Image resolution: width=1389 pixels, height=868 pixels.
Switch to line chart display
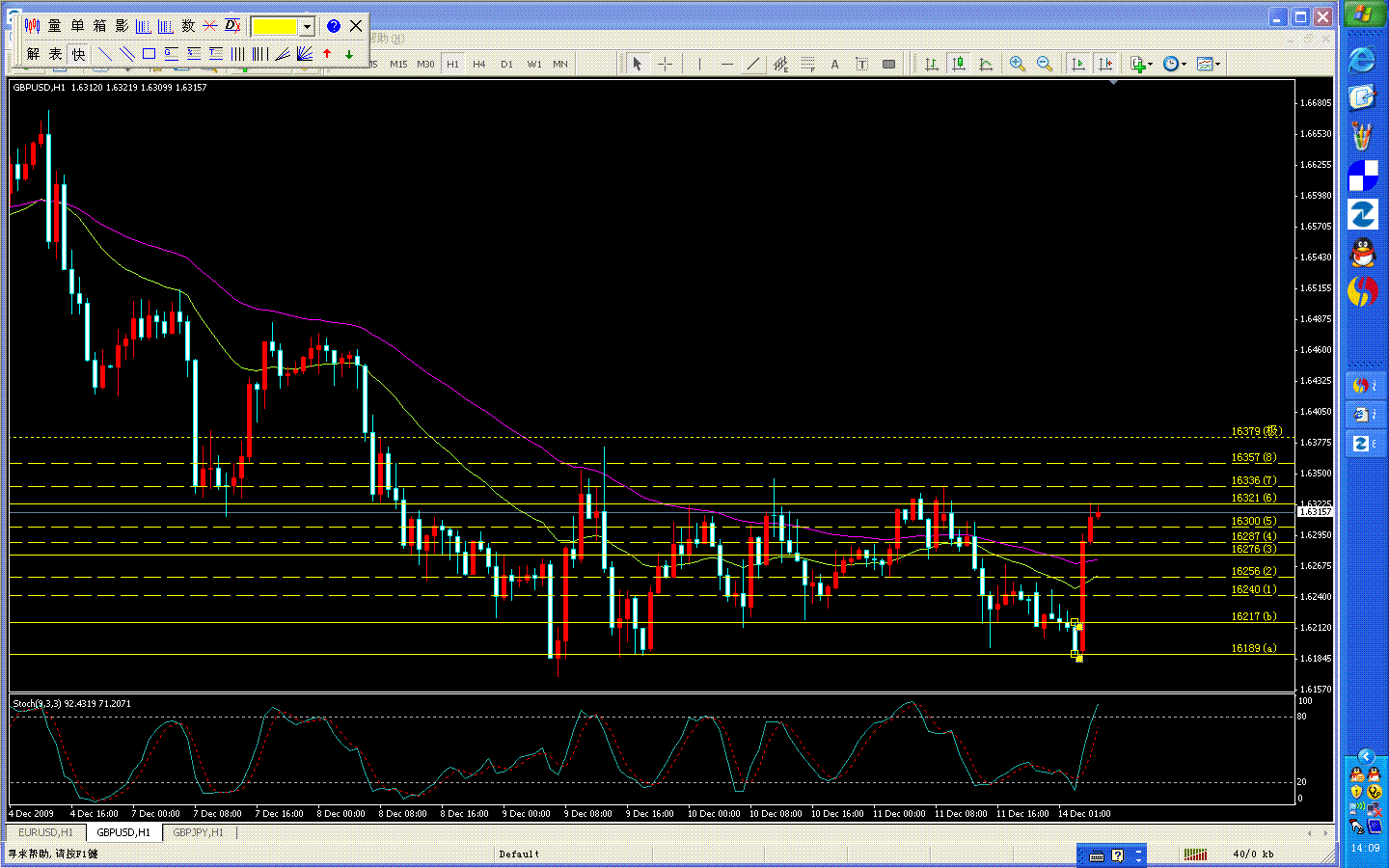tap(986, 64)
